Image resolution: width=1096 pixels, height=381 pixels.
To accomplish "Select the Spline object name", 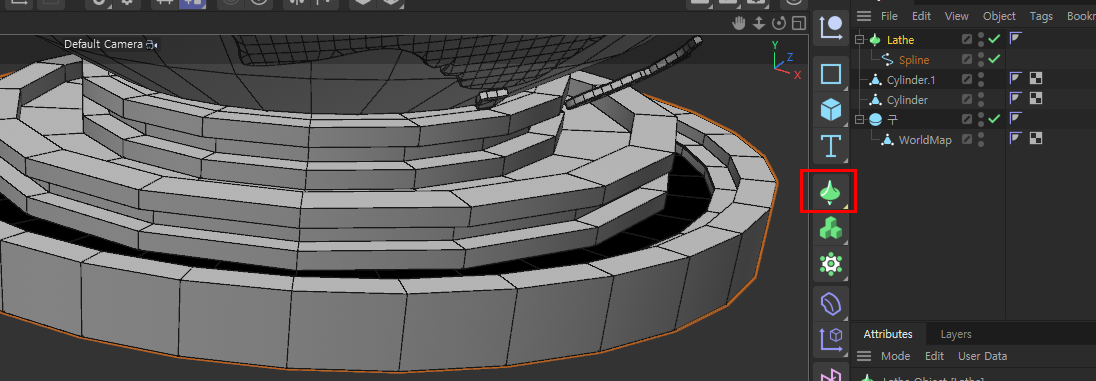I will click(x=914, y=60).
